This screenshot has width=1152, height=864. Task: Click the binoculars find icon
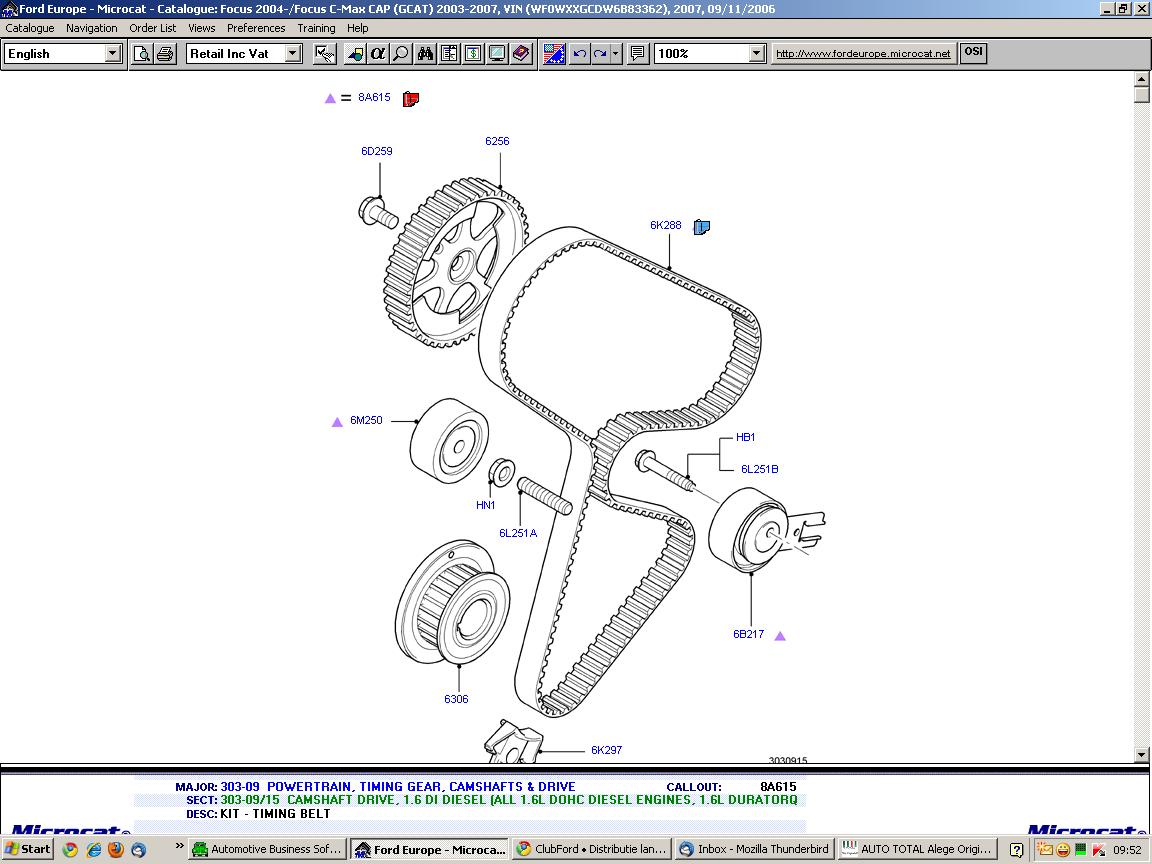tap(425, 54)
